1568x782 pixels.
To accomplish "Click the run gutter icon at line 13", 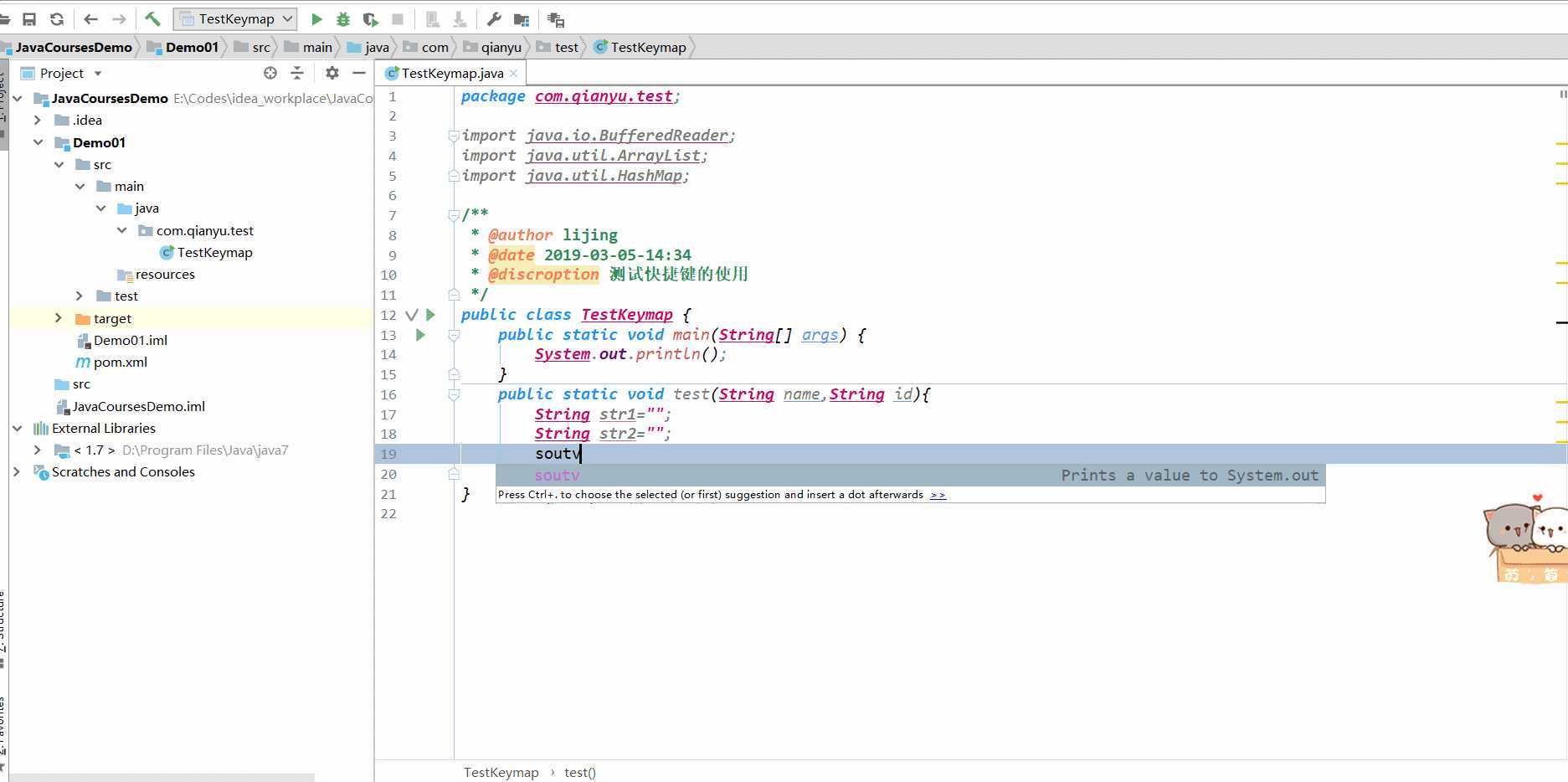I will click(420, 335).
